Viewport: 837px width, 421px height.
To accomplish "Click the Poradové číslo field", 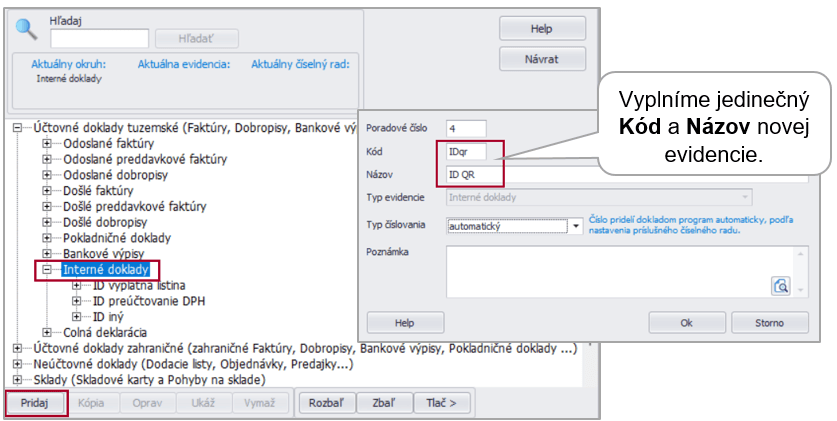I will point(465,128).
